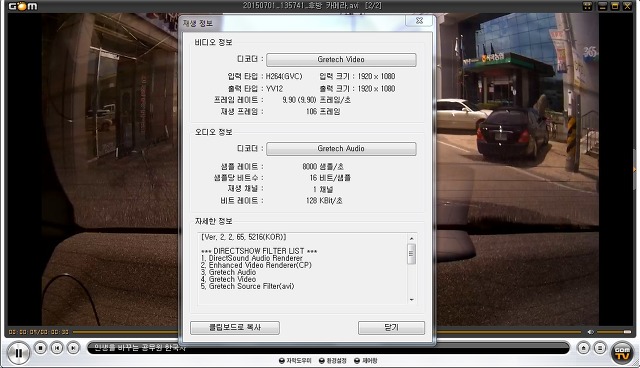The height and width of the screenshot is (368, 640).
Task: Mute the volume speaker icon
Action: [590, 332]
